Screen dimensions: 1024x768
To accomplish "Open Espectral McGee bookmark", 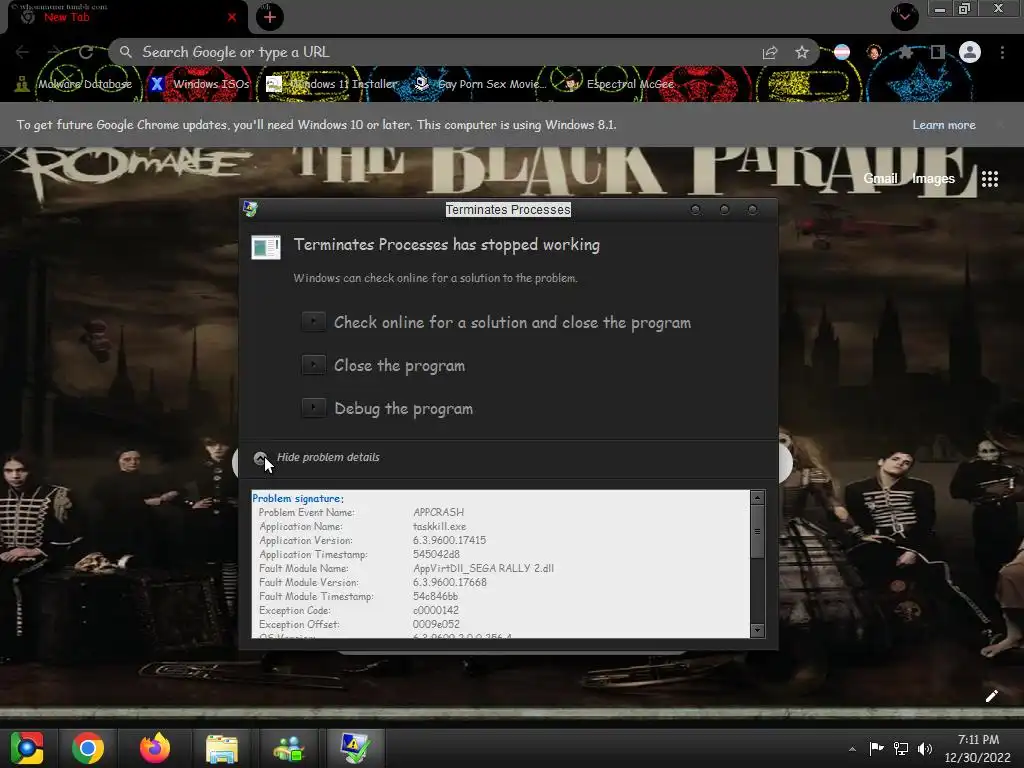I will pos(619,84).
